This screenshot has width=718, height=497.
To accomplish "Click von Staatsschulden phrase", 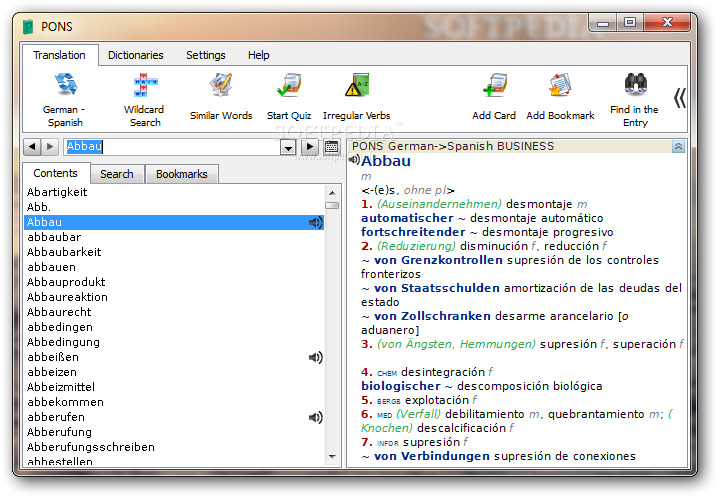I will [437, 288].
